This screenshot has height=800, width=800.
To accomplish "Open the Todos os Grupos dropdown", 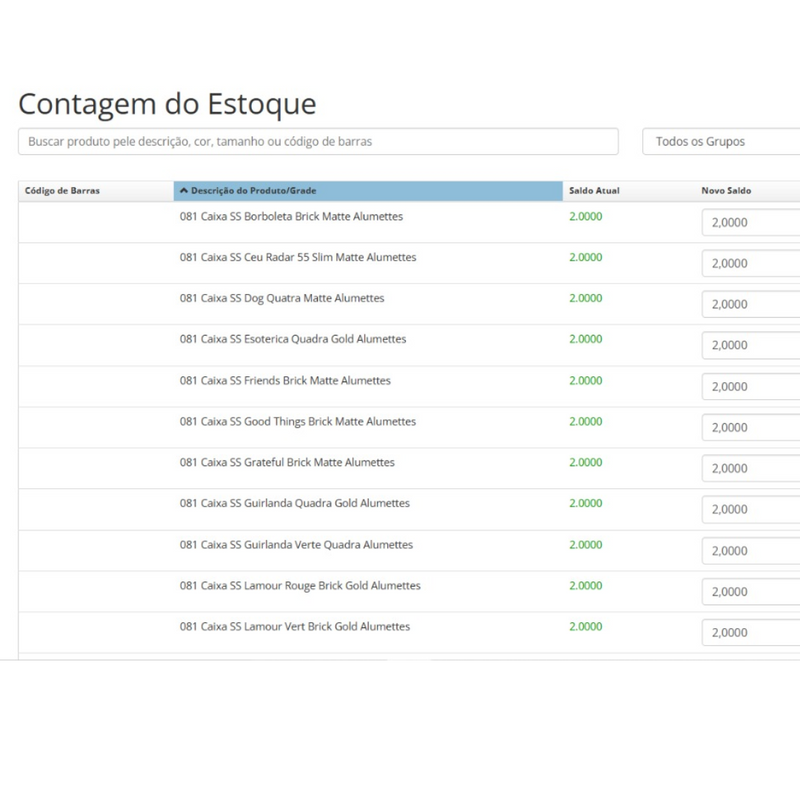I will pos(720,142).
